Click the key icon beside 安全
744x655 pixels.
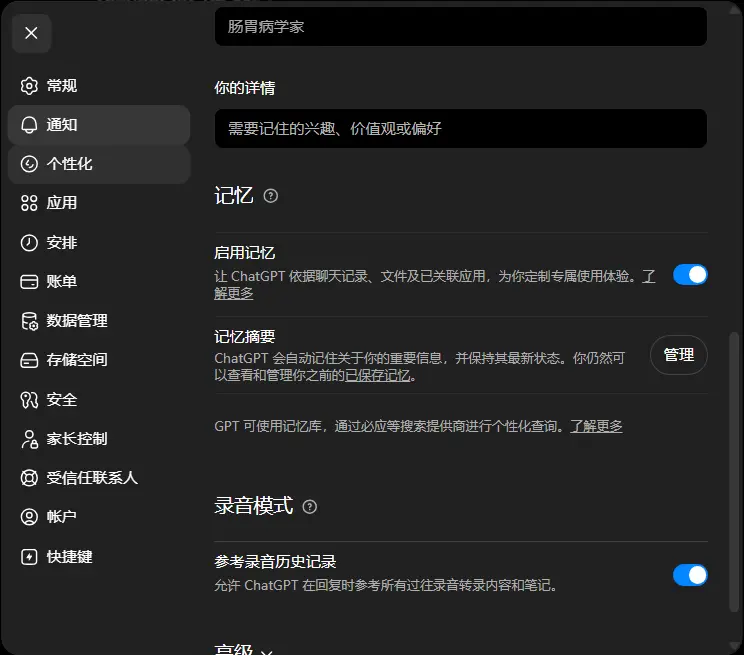[29, 400]
